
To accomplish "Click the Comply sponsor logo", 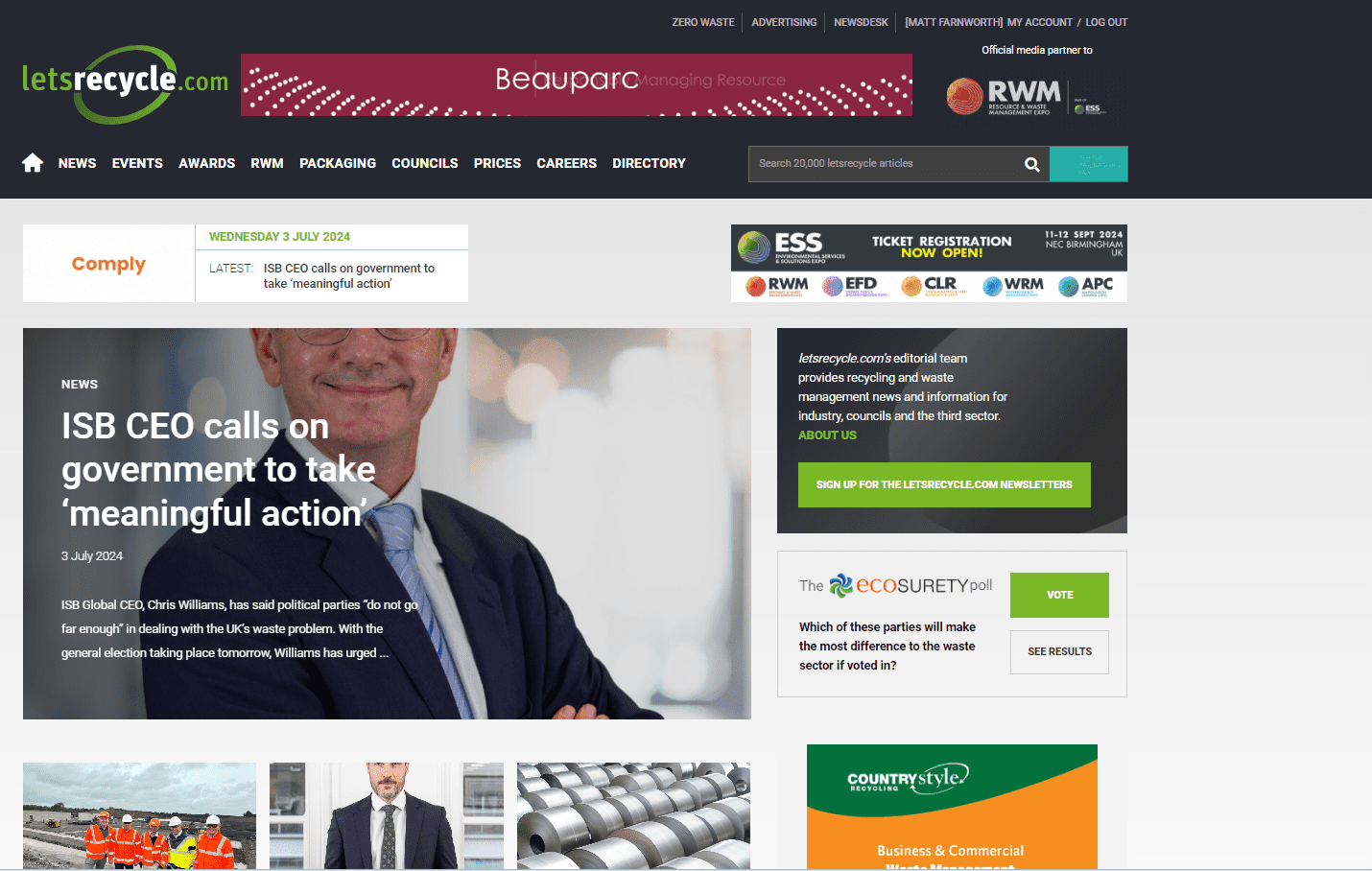I will pos(108,264).
